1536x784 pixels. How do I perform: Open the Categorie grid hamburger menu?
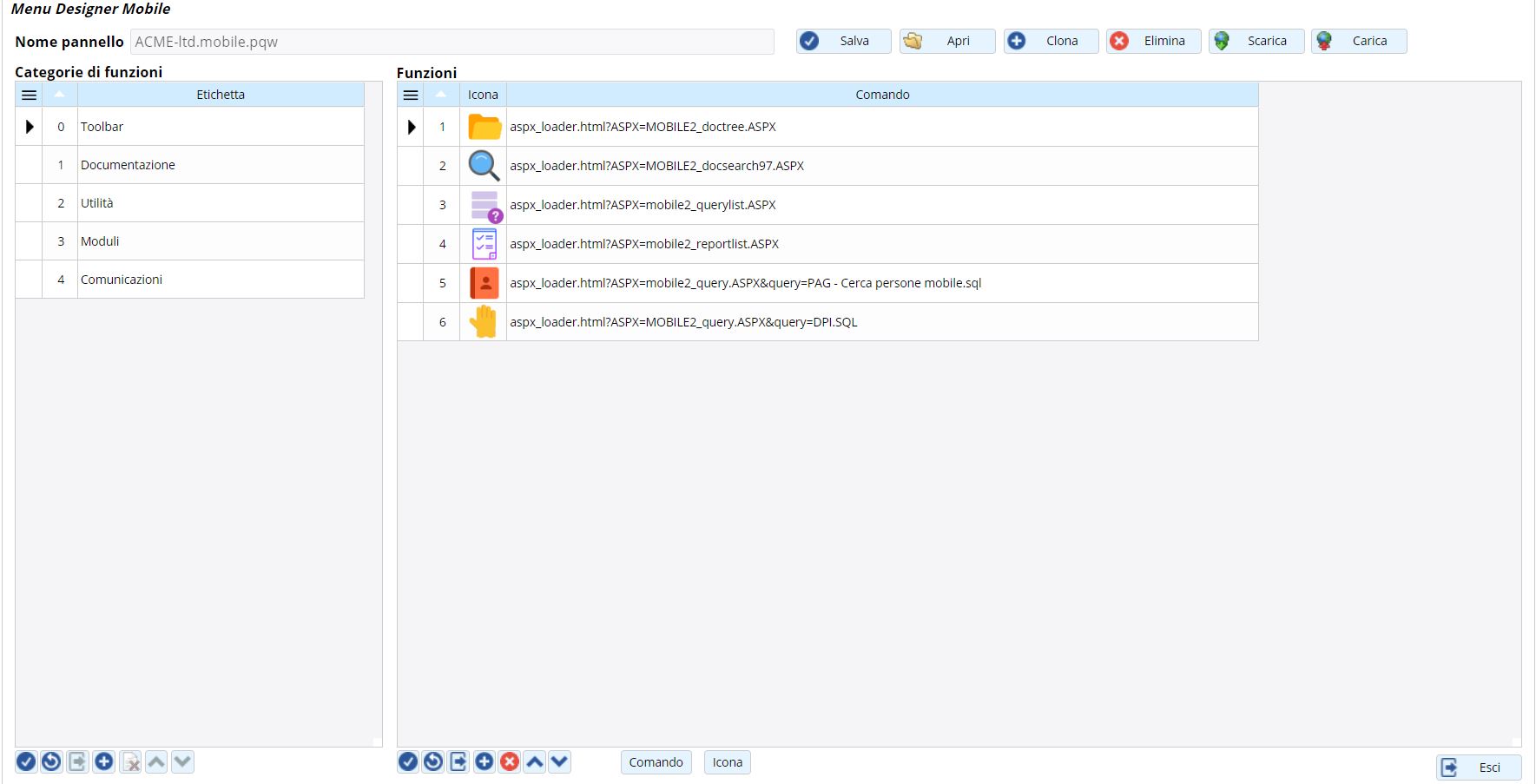(x=29, y=95)
